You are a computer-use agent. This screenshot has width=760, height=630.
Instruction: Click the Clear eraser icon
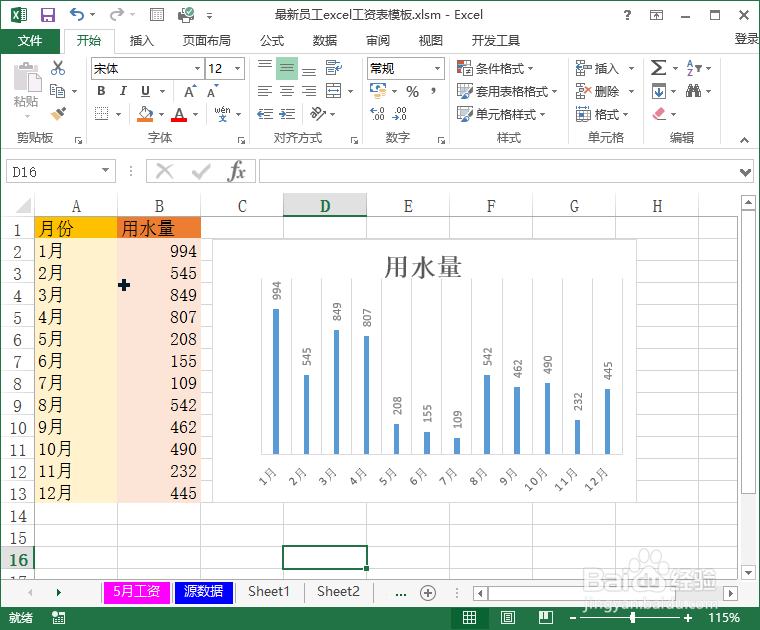pos(659,114)
